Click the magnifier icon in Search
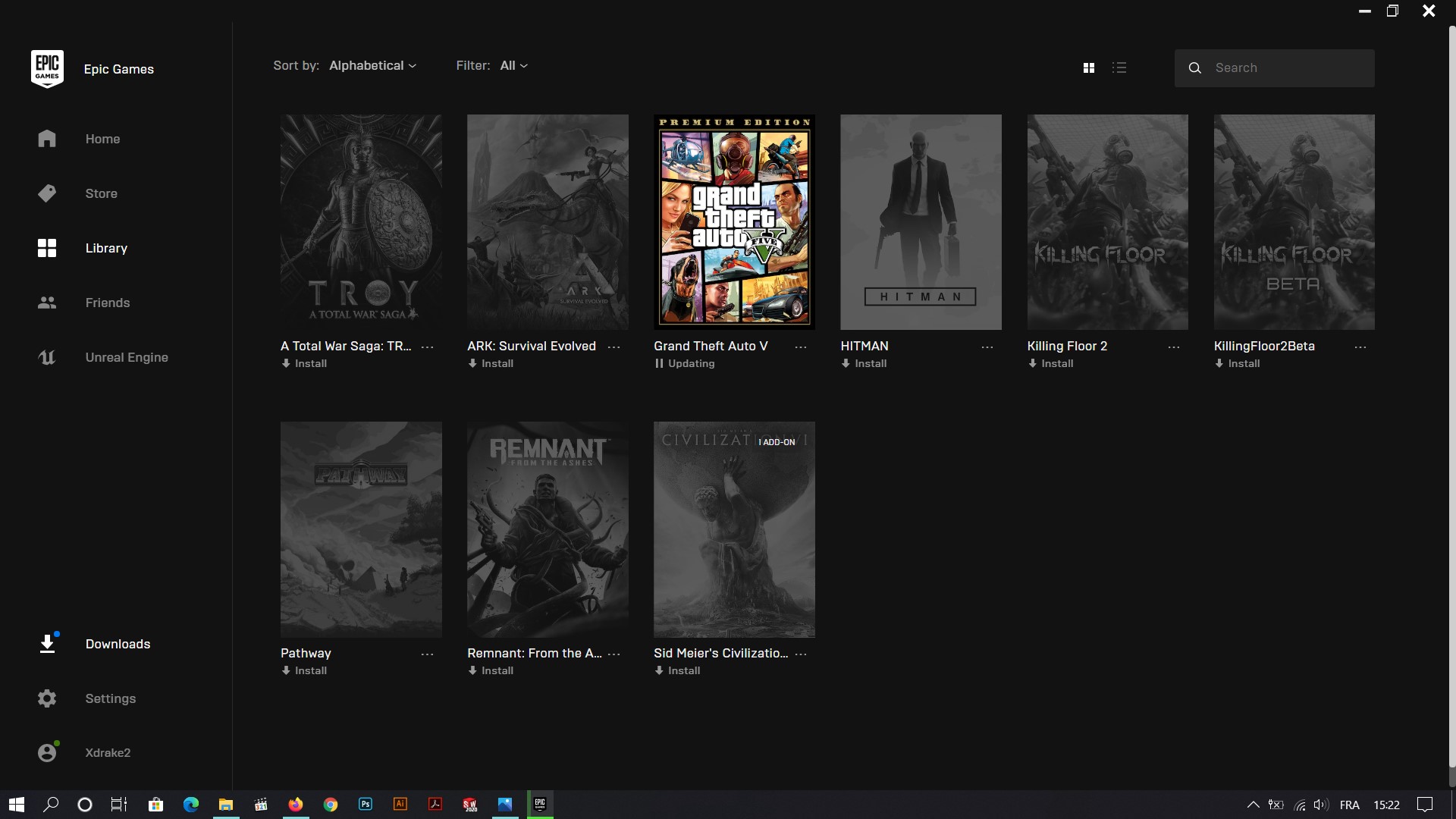Image resolution: width=1456 pixels, height=819 pixels. pos(1195,68)
